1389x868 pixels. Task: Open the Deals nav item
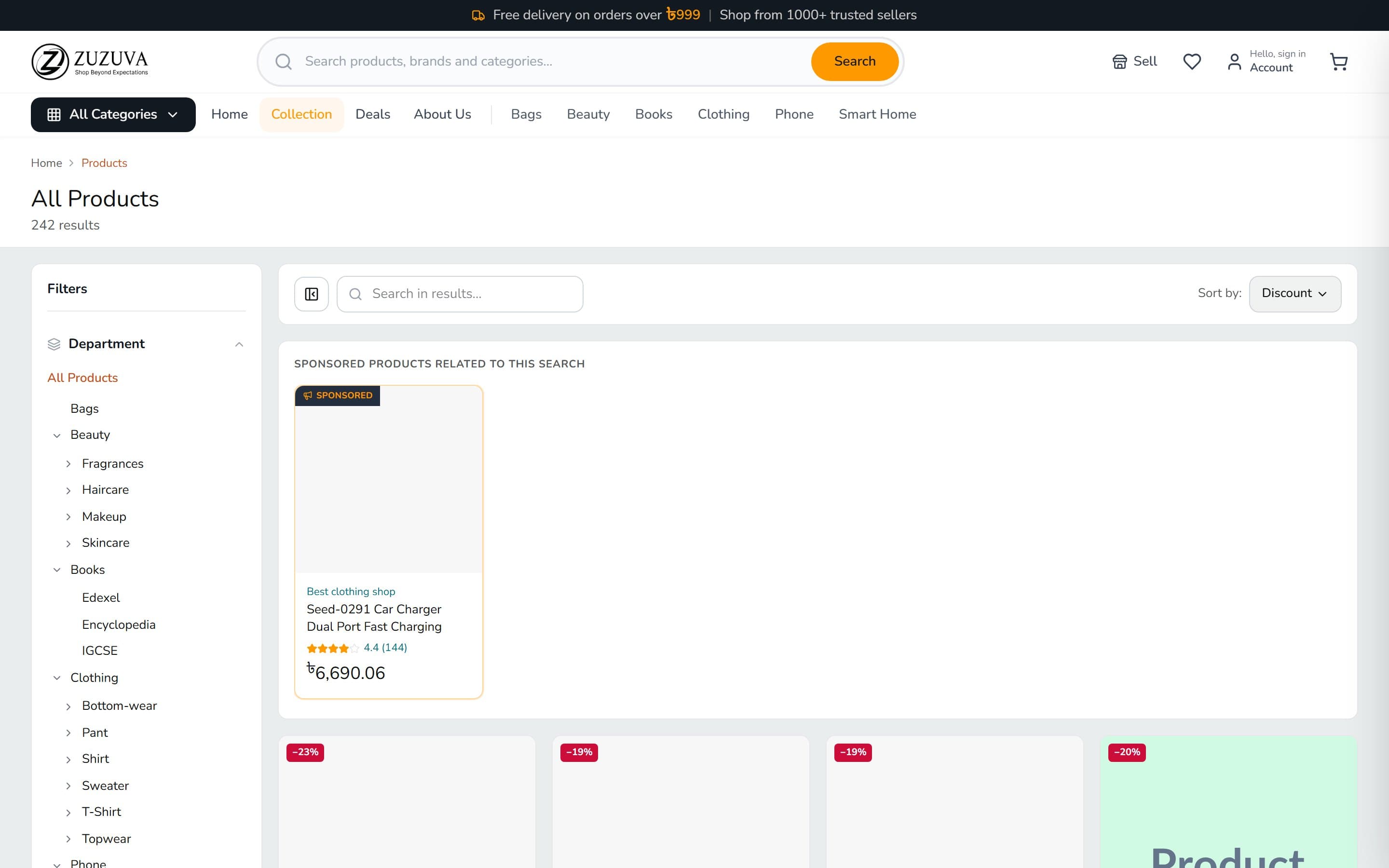pos(372,114)
